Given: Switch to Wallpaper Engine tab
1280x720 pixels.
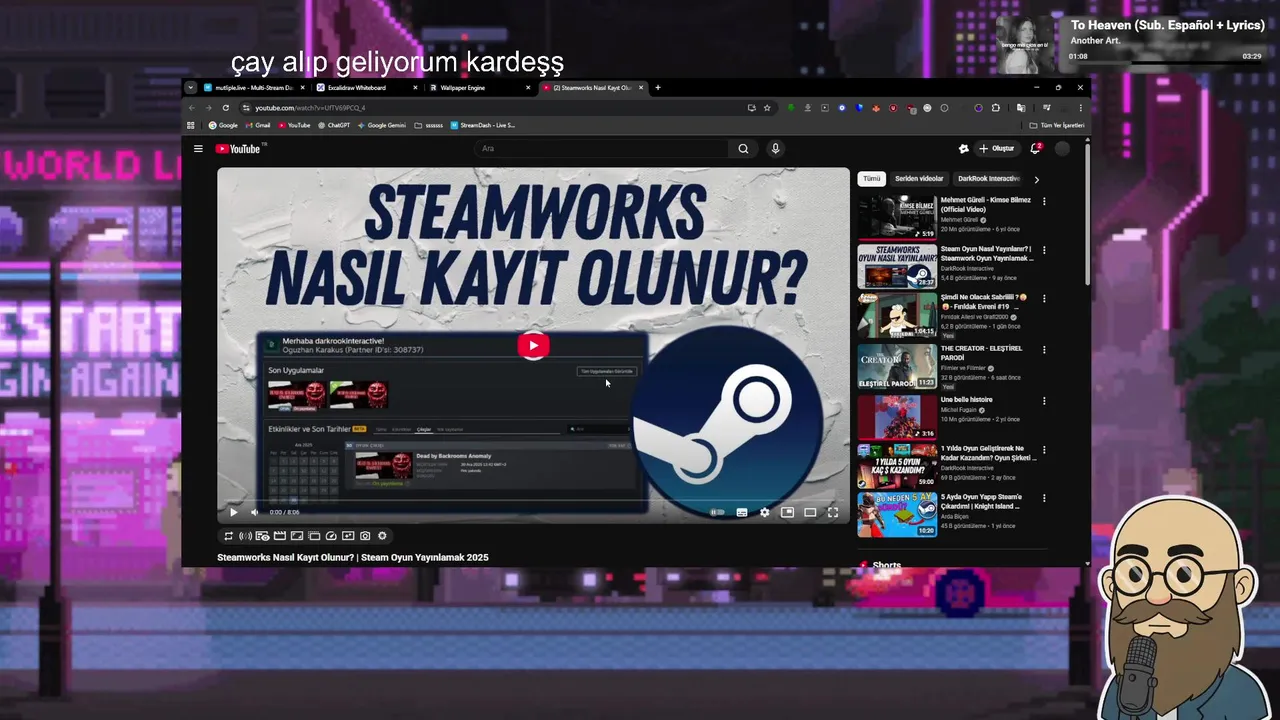Looking at the screenshot, I should pos(480,88).
